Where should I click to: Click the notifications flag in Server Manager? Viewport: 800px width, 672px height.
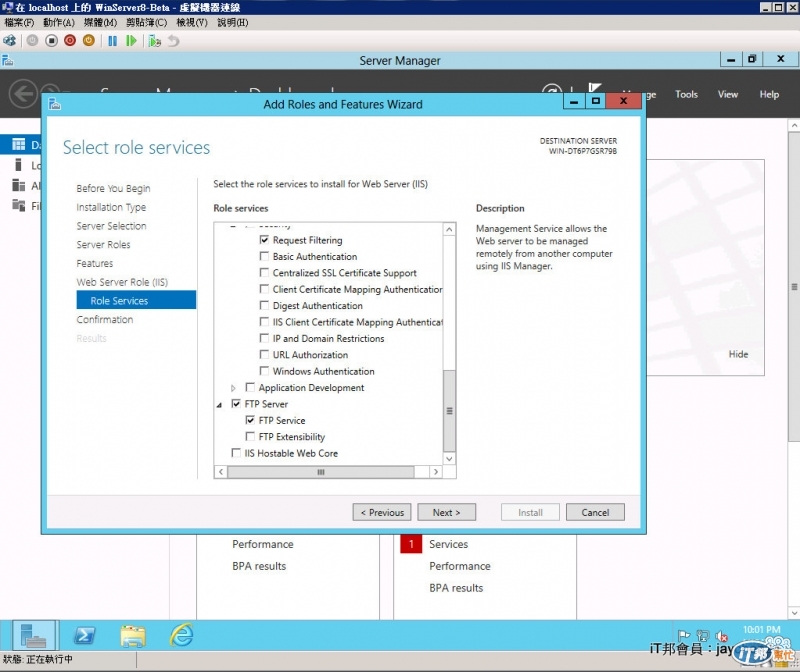595,88
